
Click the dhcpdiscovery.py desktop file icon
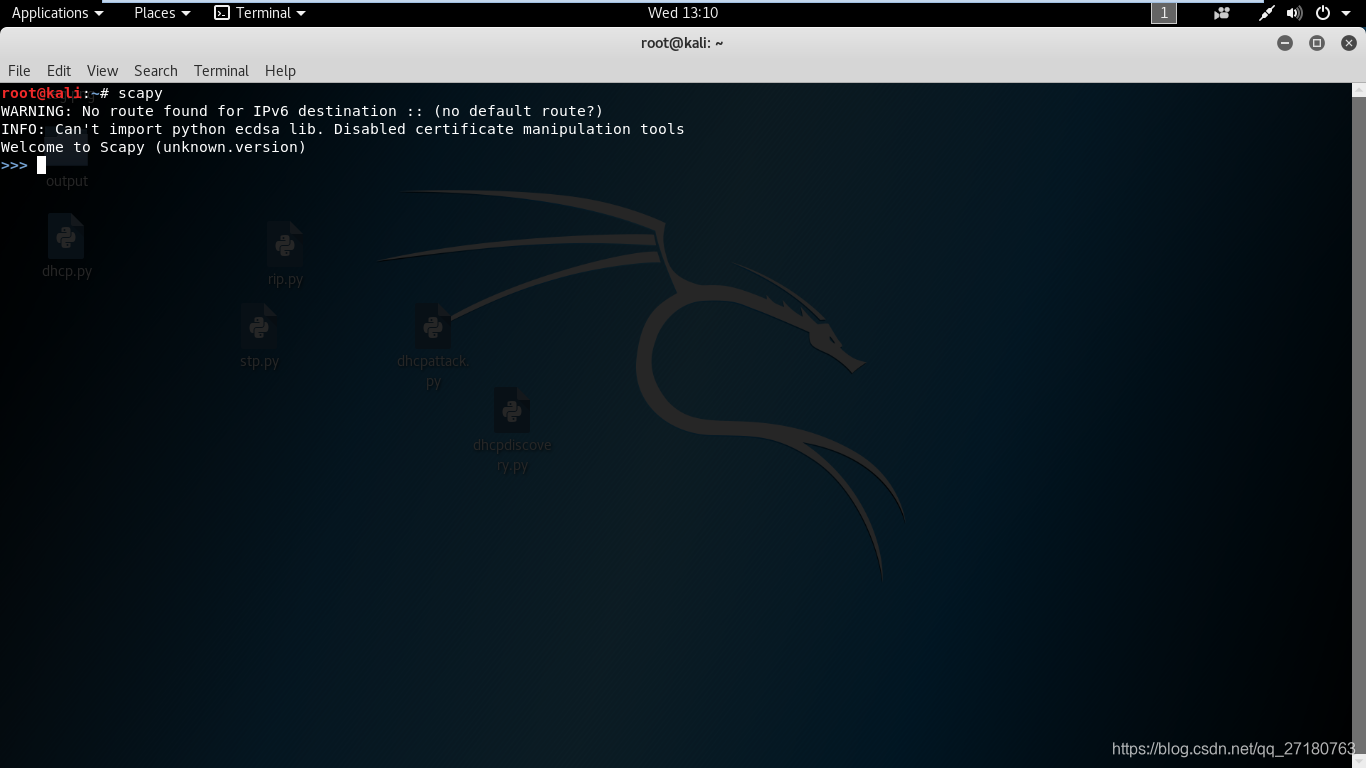pos(512,431)
